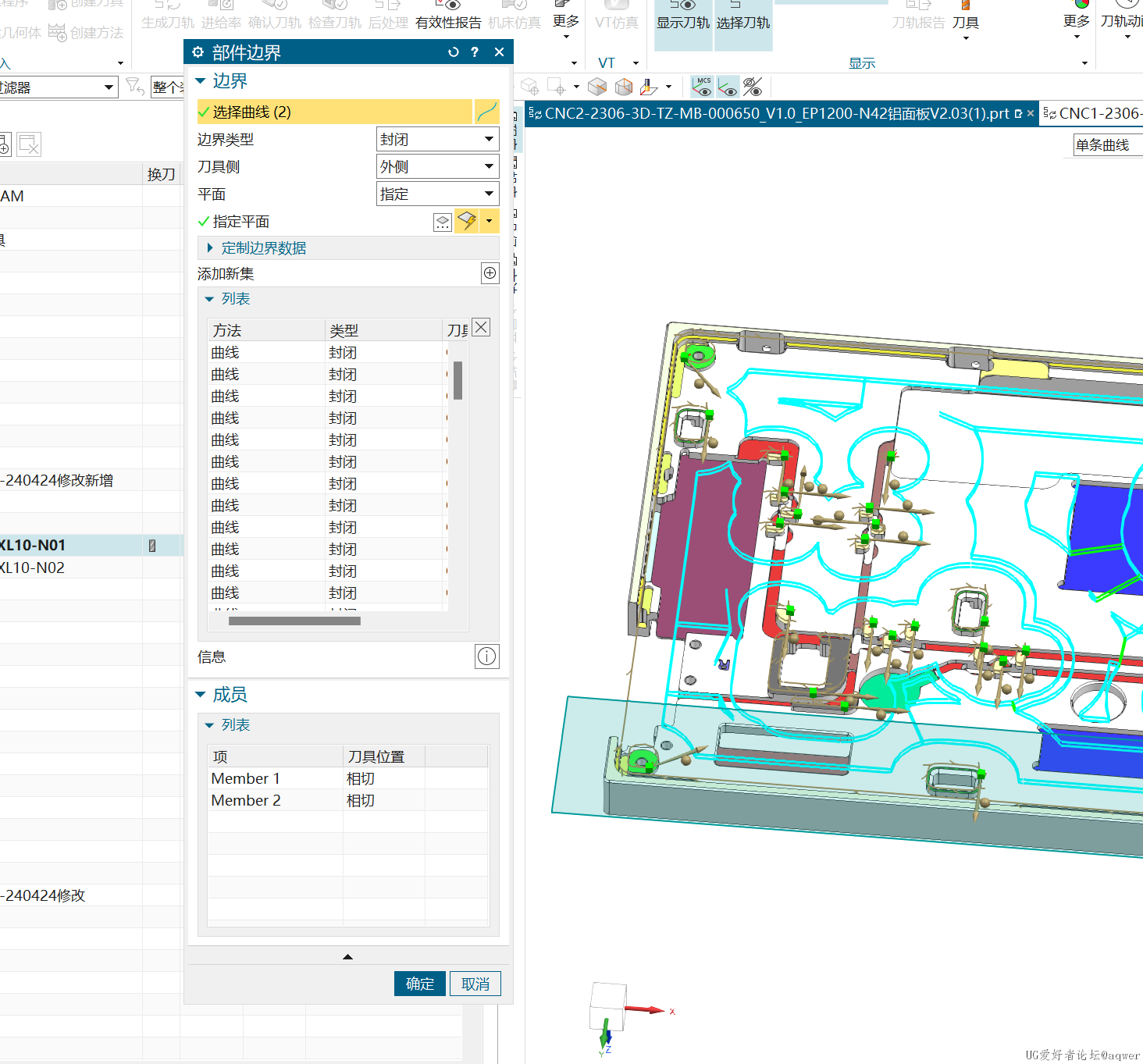This screenshot has width=1143, height=1064.
Task: Click the rectangle with crosshair selection icon
Action: coord(556,86)
